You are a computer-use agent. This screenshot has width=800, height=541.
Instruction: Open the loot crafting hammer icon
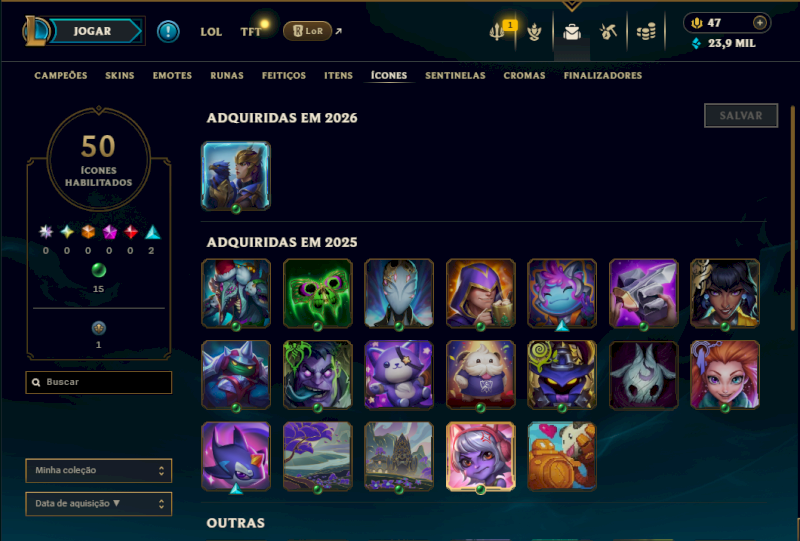608,32
